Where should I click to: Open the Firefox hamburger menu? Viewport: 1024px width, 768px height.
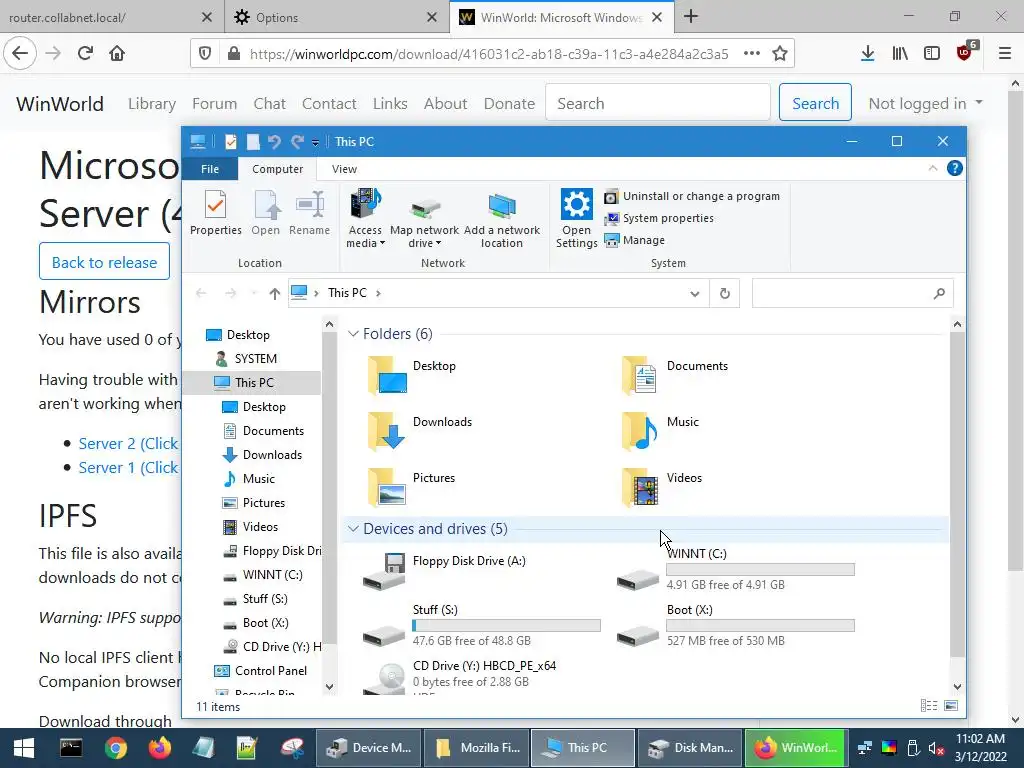tap(1004, 54)
